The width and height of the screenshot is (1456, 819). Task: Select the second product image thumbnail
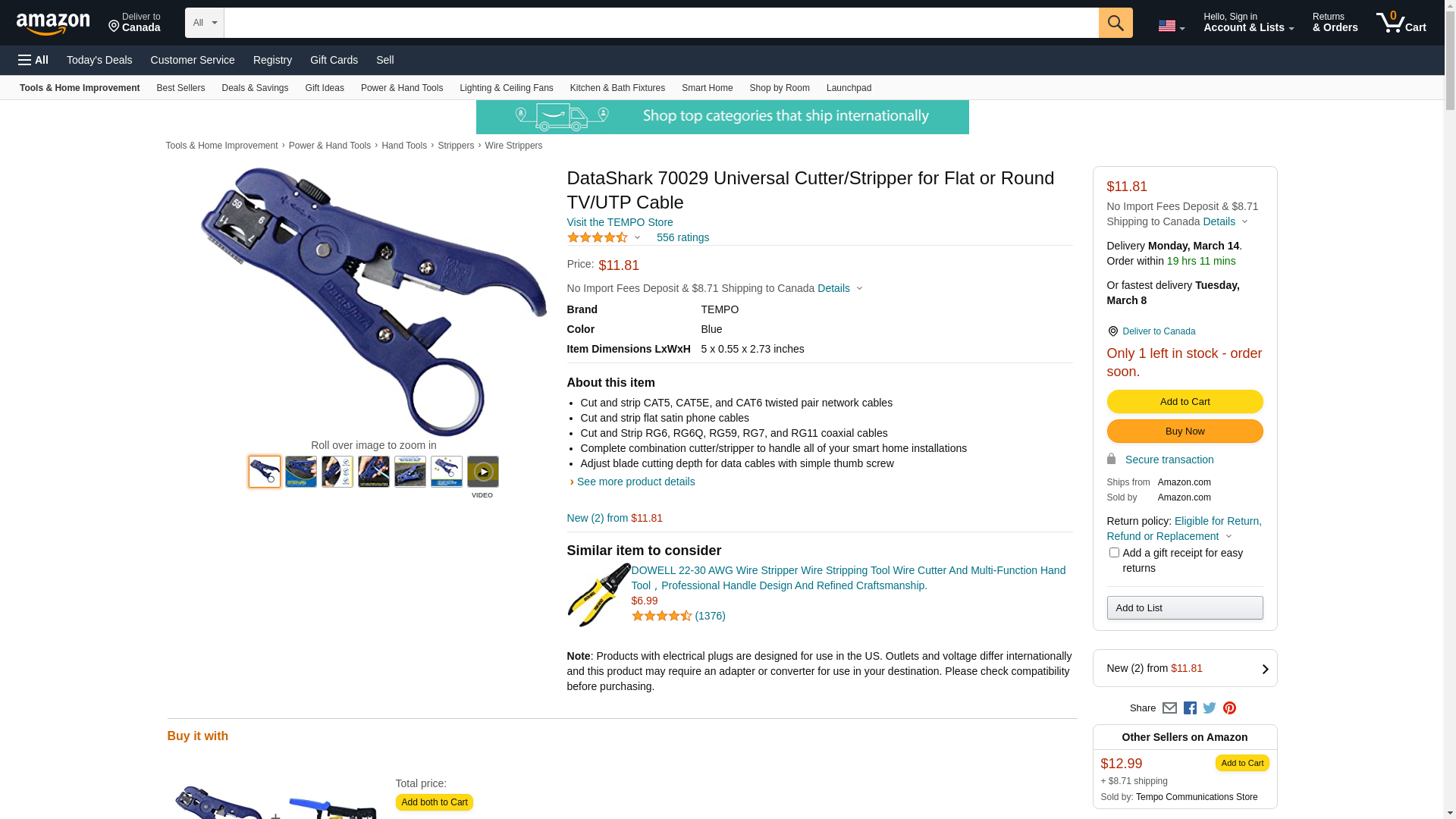click(x=301, y=472)
